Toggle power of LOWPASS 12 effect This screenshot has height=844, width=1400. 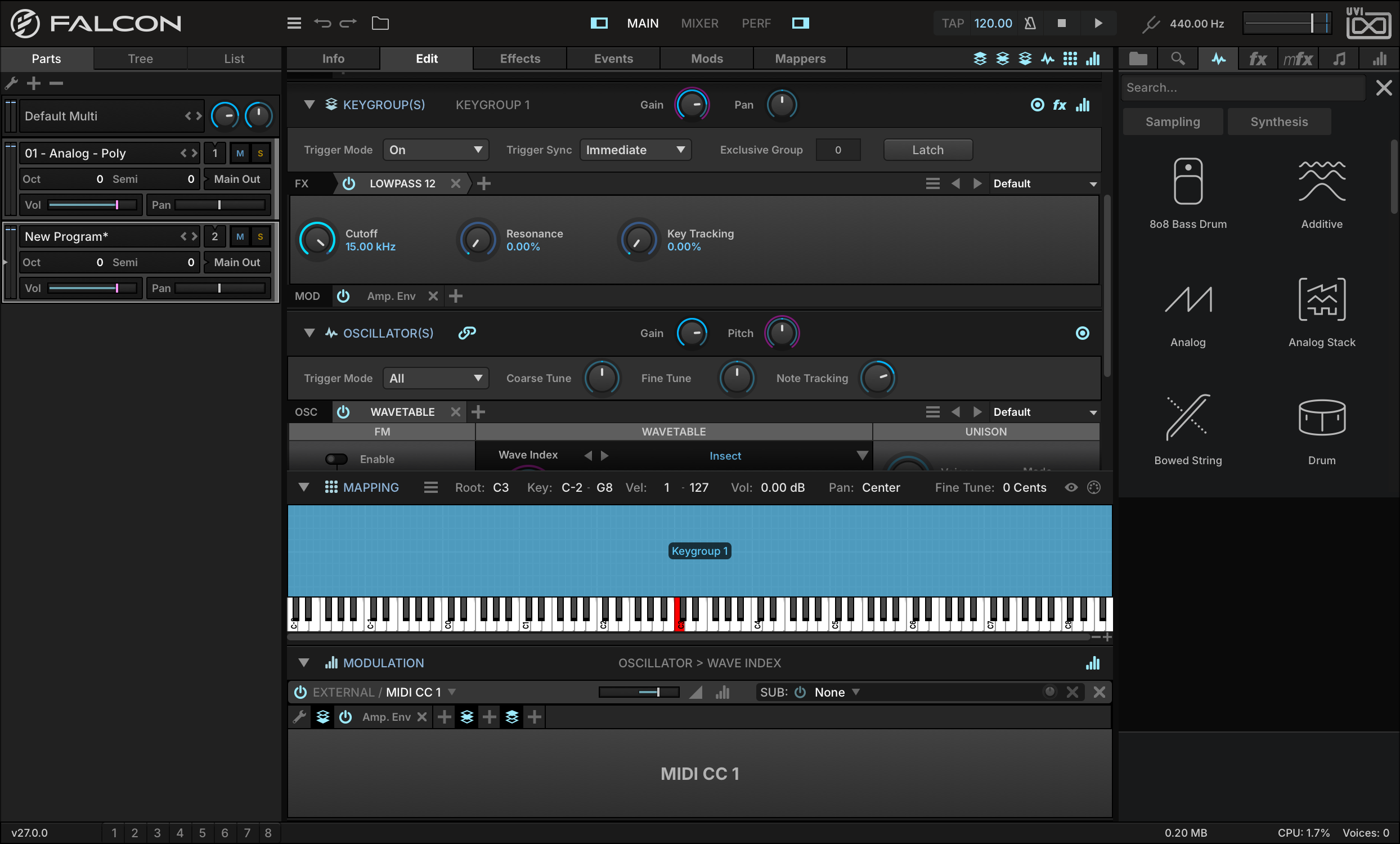pos(349,183)
